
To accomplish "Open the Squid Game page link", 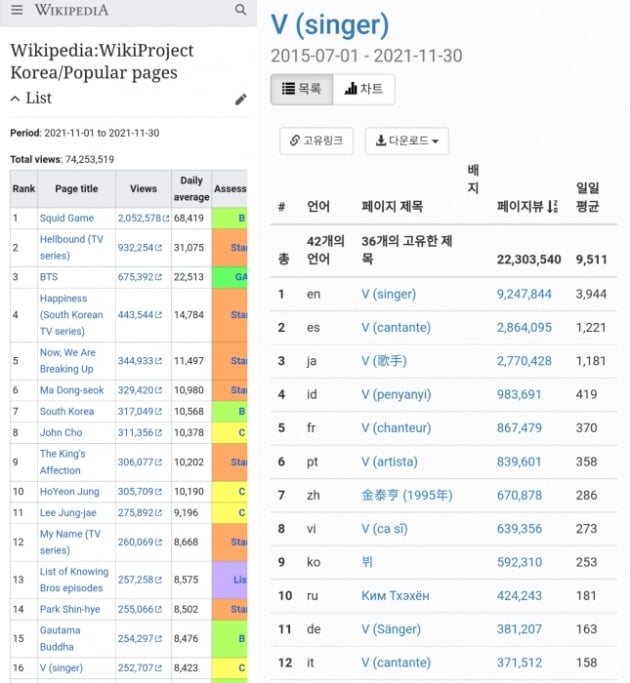I will point(67,218).
